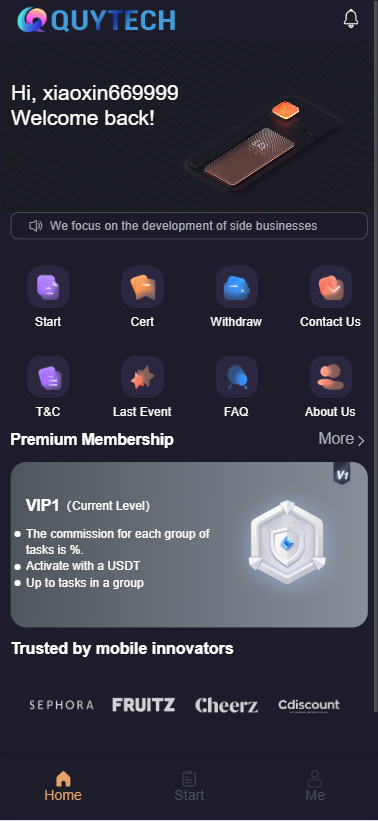The height and width of the screenshot is (821, 378).
Task: Click the silver VIP shield badge
Action: coord(287,542)
